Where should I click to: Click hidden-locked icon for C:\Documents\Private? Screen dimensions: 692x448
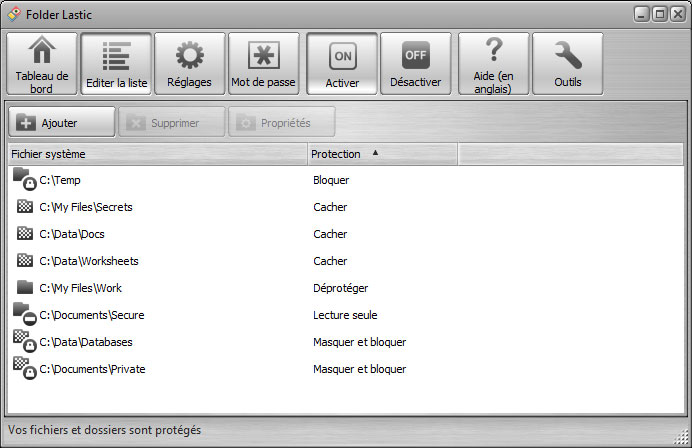click(x=24, y=368)
